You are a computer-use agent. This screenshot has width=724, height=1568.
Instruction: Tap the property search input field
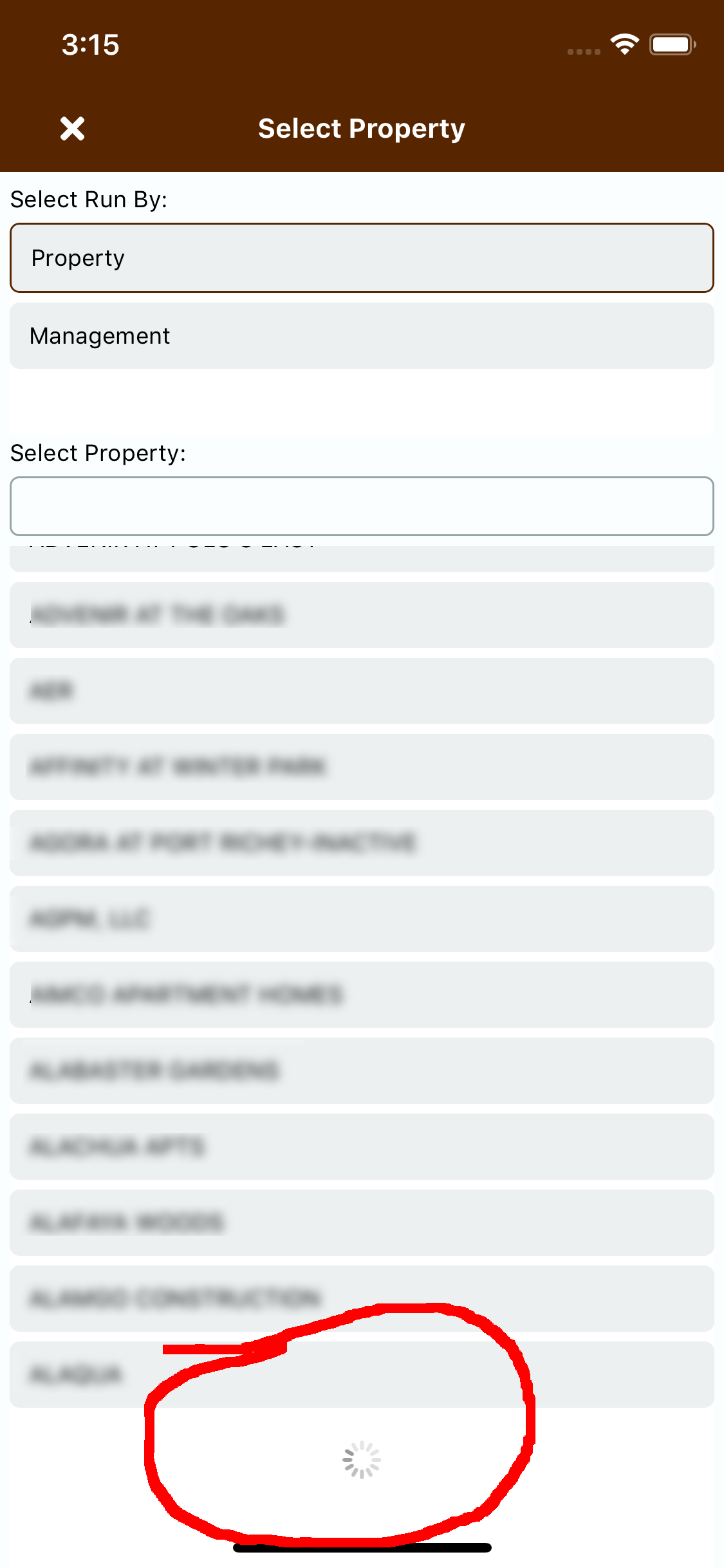click(362, 506)
